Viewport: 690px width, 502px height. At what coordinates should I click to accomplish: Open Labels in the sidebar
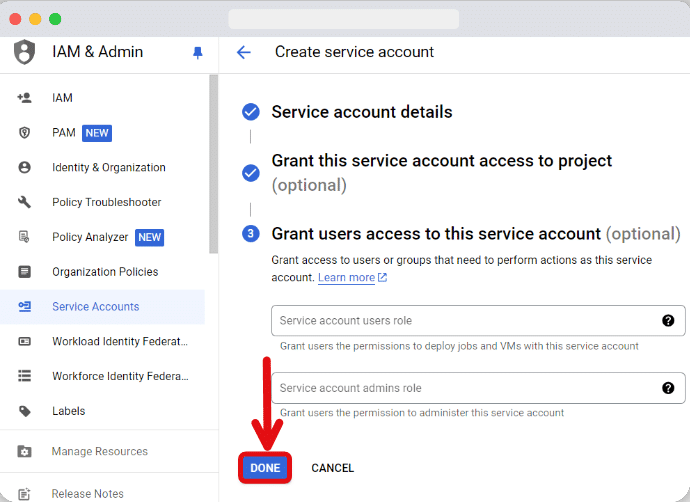point(68,410)
